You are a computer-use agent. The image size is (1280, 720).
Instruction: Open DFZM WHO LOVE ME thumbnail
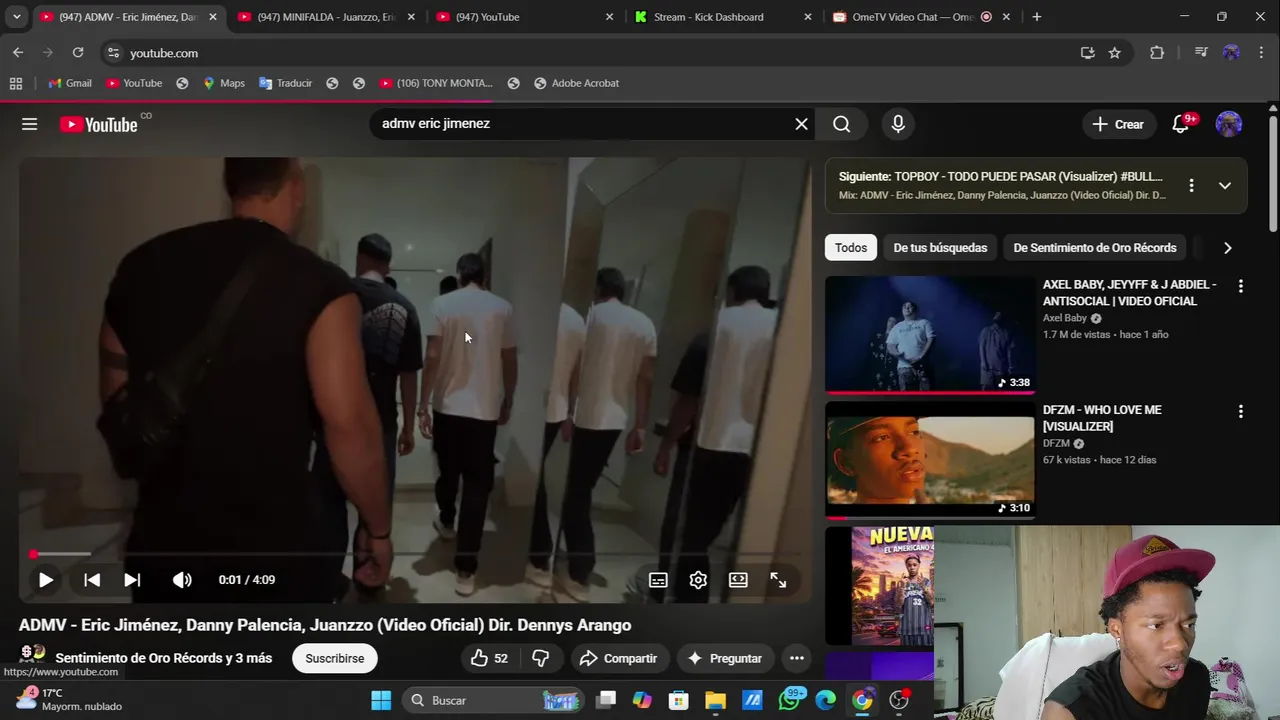[x=930, y=460]
